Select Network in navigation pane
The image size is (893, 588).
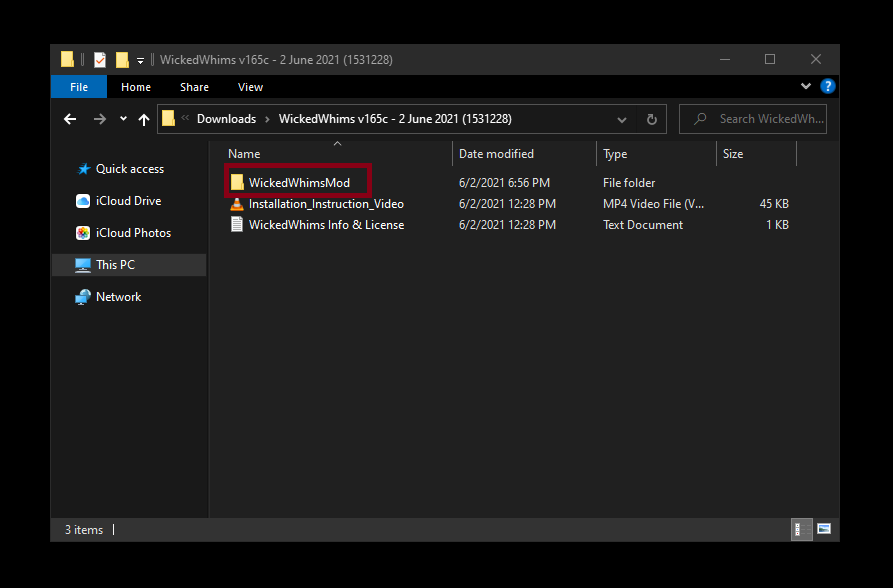[118, 296]
